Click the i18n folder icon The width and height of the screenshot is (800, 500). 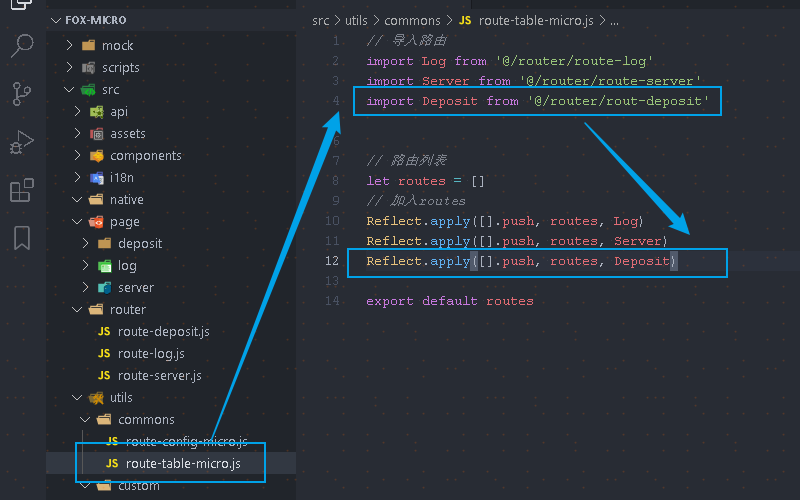point(97,178)
